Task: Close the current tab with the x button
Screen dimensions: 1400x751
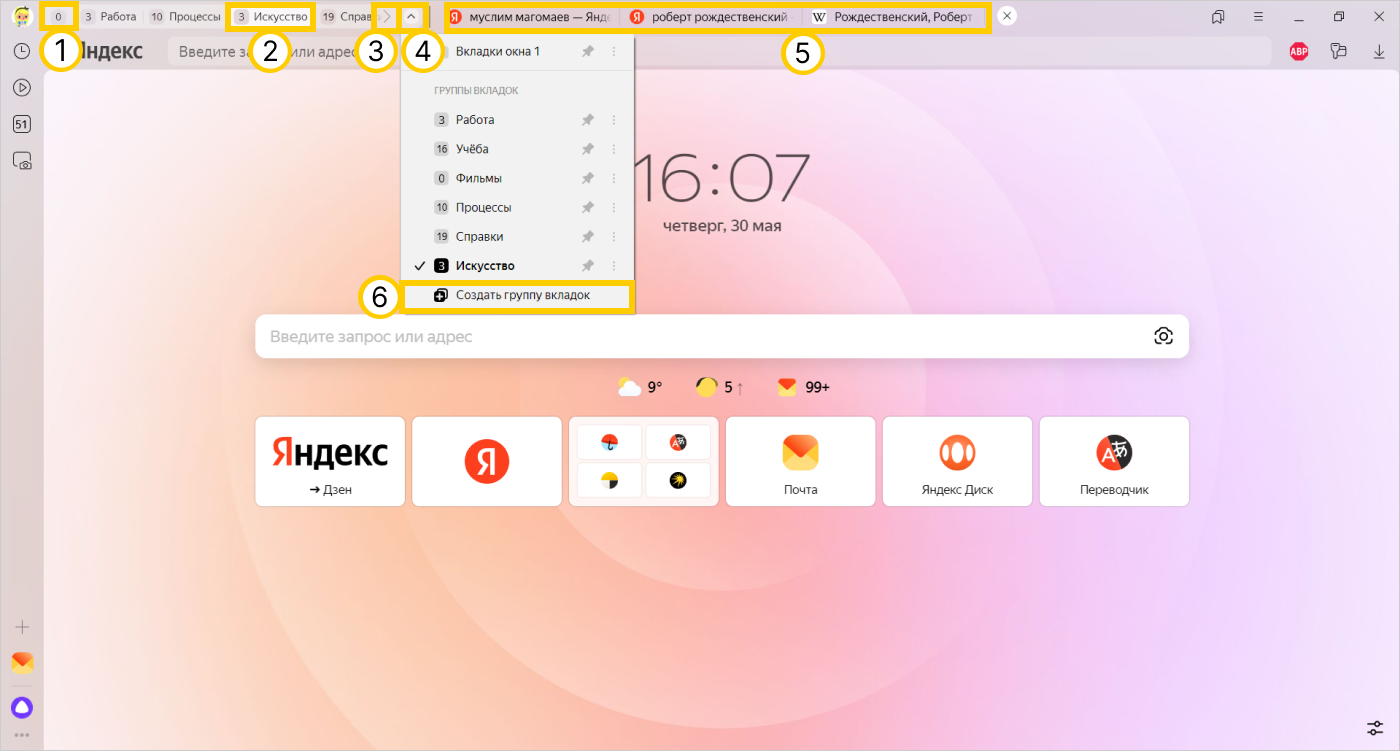Action: [1007, 16]
